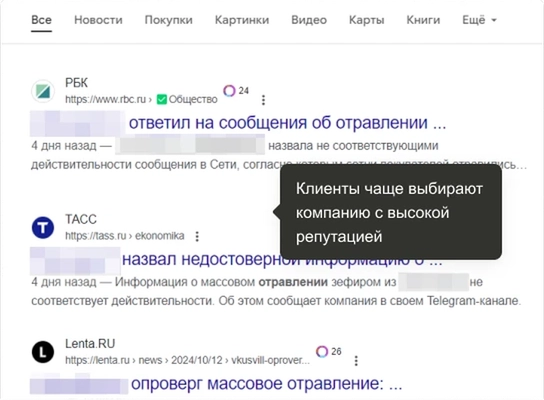Click the circle score icon beside 24
544x400 pixels.
click(x=229, y=91)
